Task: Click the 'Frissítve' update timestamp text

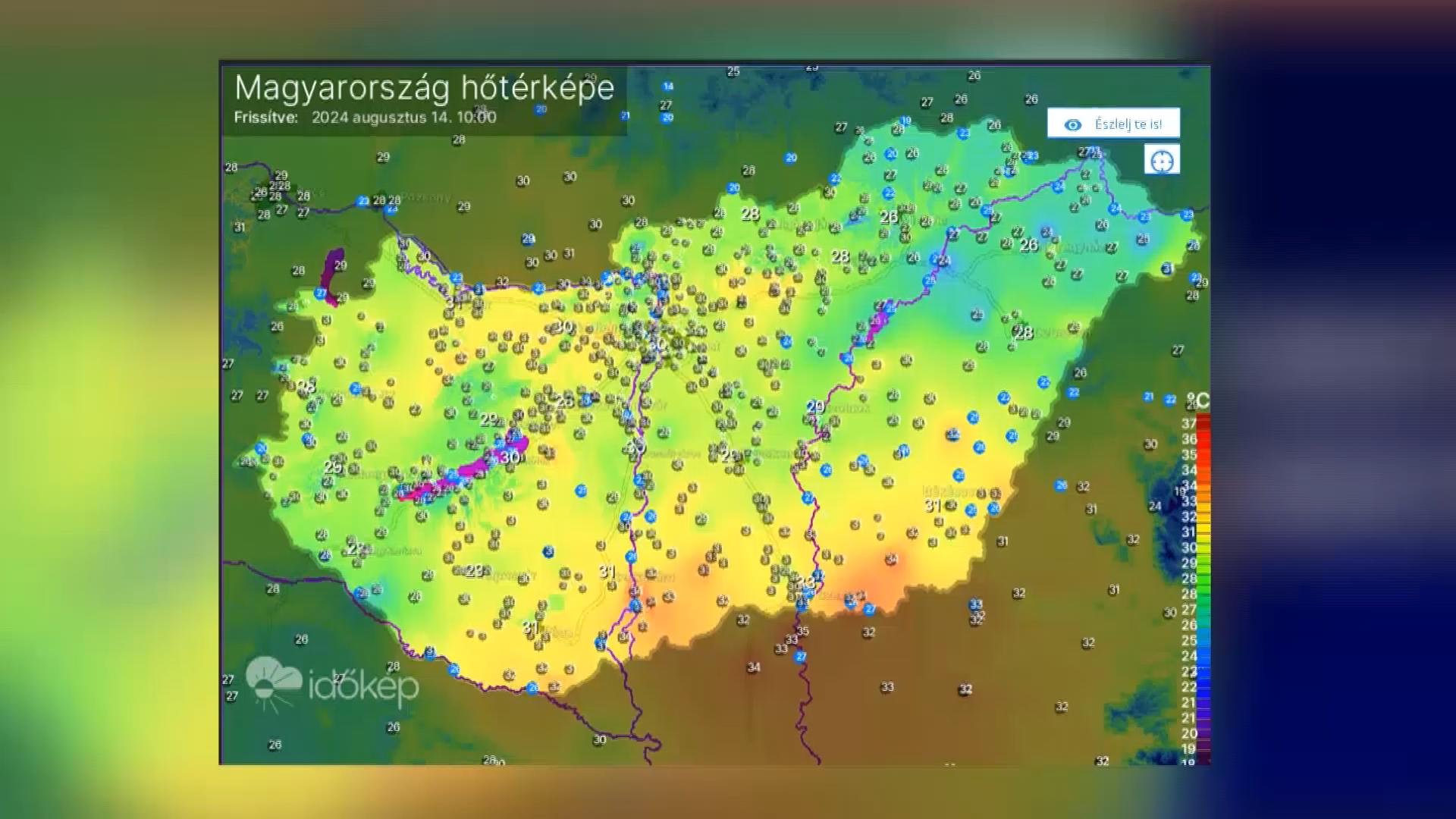Action: [x=365, y=118]
